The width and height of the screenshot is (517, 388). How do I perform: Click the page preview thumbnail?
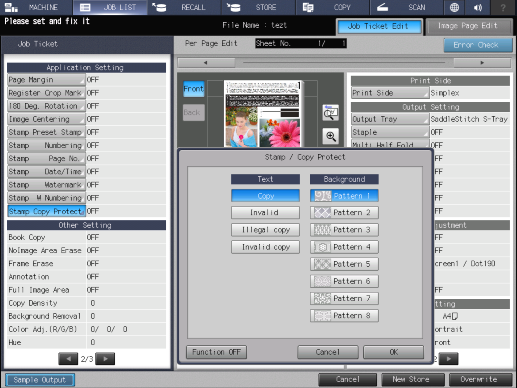[x=263, y=113]
